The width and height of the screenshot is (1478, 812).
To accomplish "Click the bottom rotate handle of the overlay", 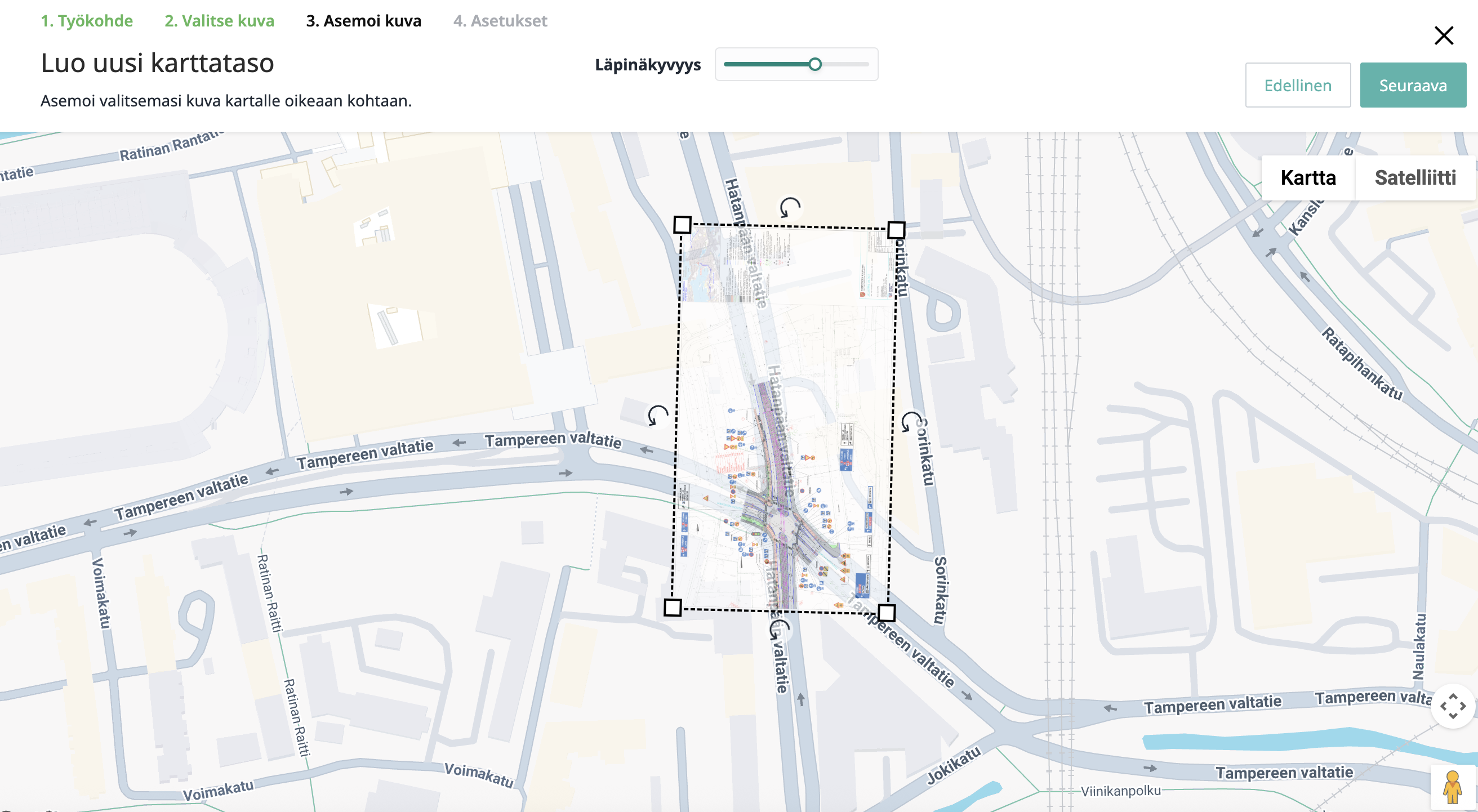I will pos(780,630).
